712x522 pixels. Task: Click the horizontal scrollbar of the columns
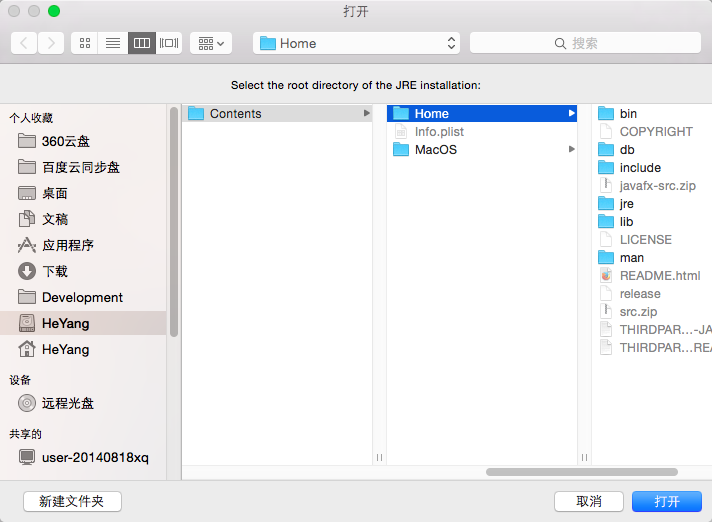click(582, 472)
